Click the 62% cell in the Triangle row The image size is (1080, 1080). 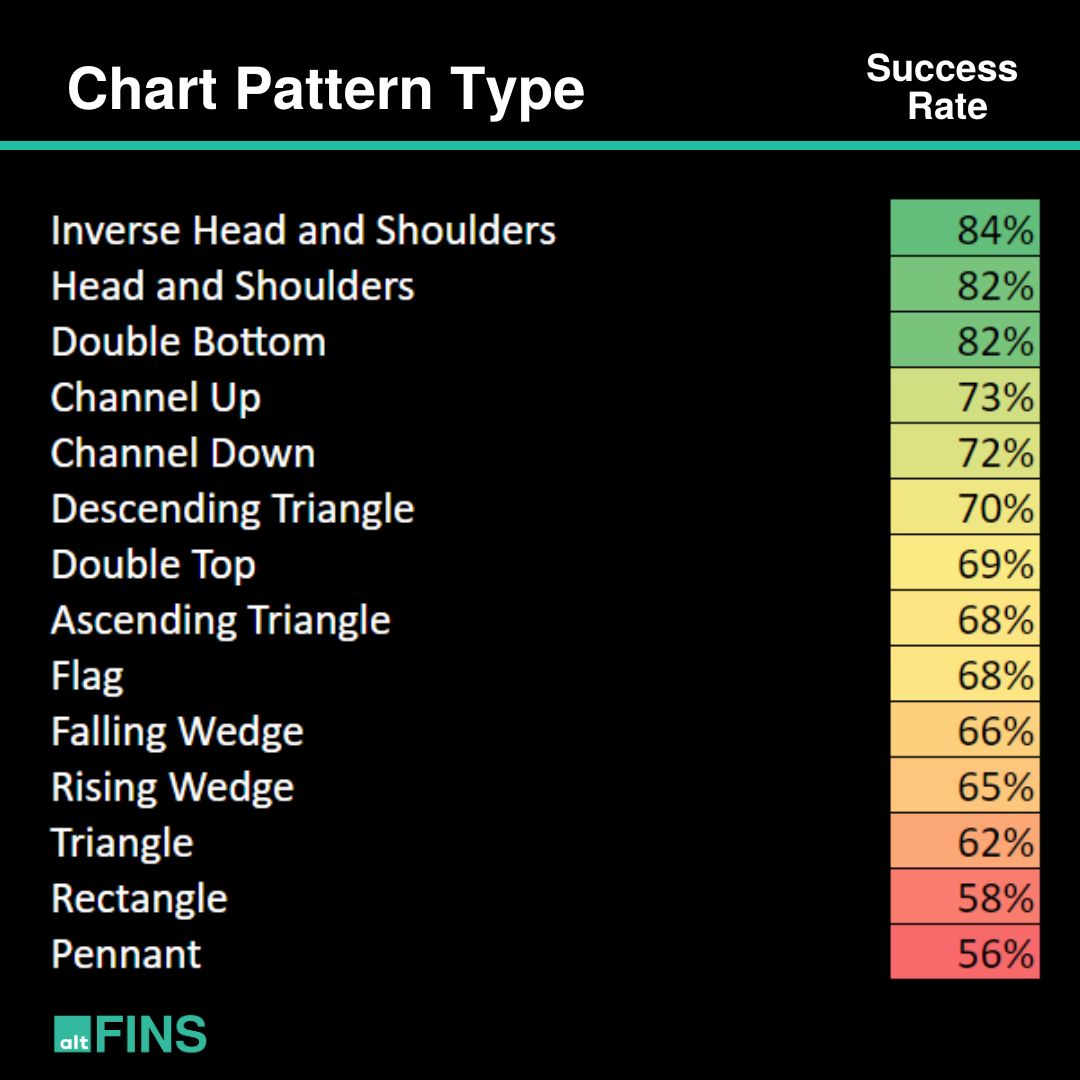click(x=965, y=843)
